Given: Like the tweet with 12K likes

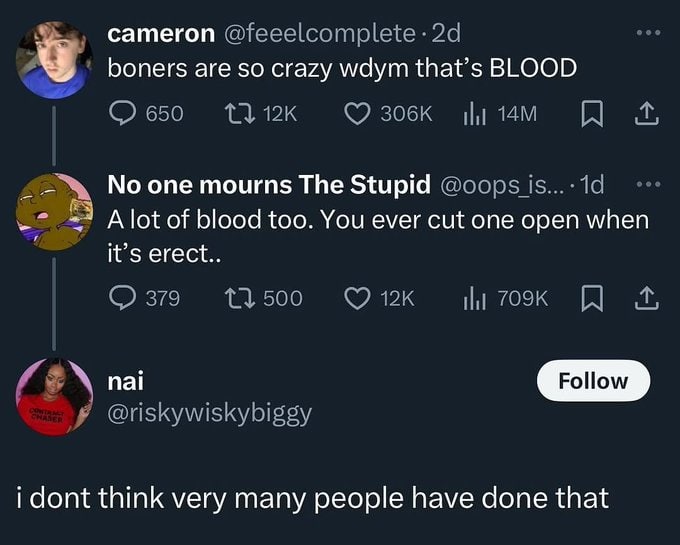Looking at the screenshot, I should pos(357,297).
